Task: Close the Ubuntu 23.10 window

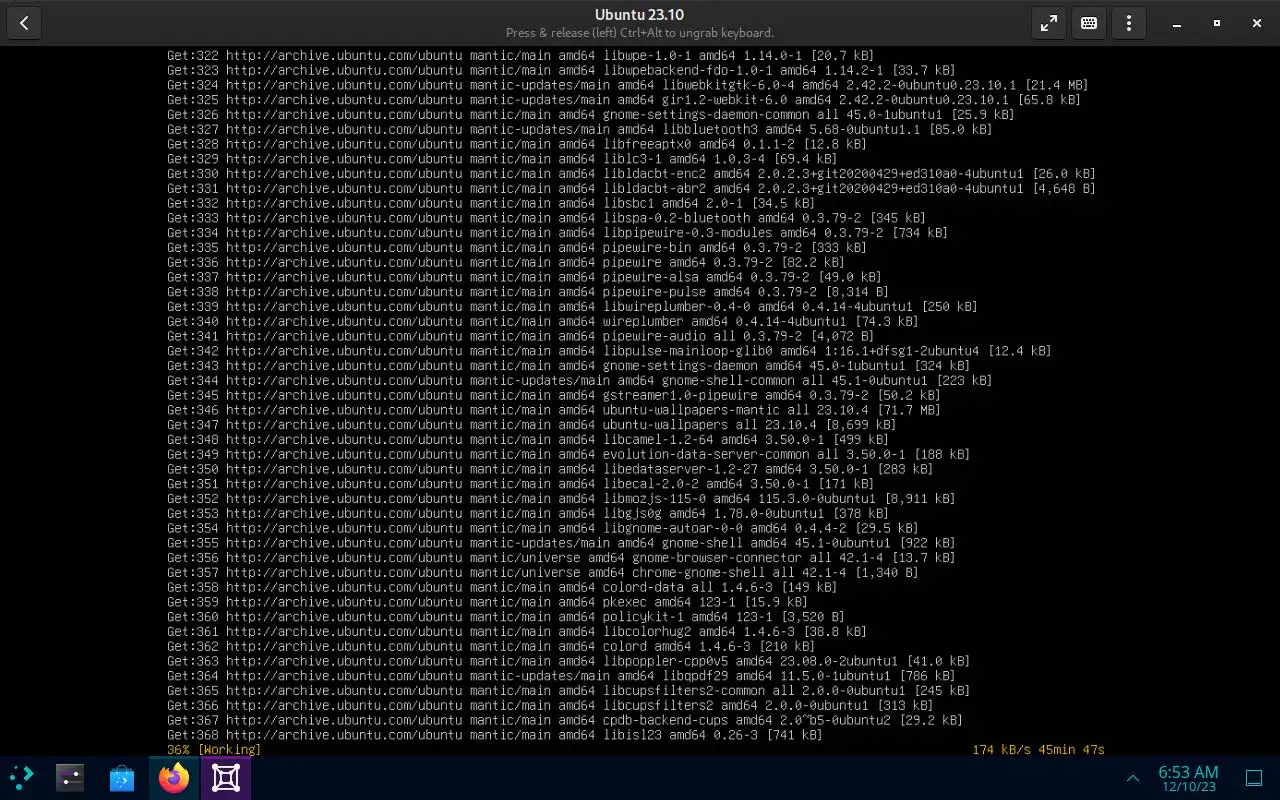Action: coord(1257,23)
